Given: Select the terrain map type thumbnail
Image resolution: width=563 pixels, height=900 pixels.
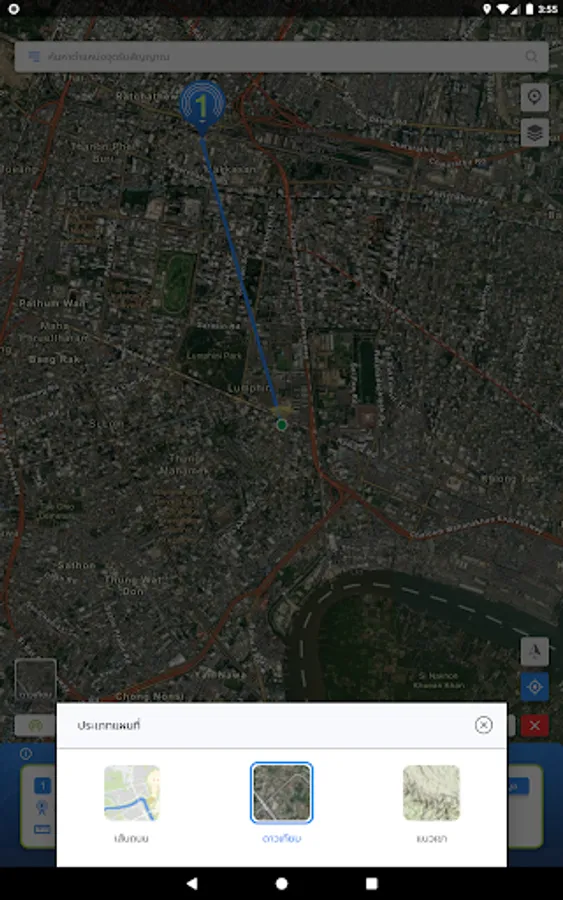Looking at the screenshot, I should click(x=432, y=793).
